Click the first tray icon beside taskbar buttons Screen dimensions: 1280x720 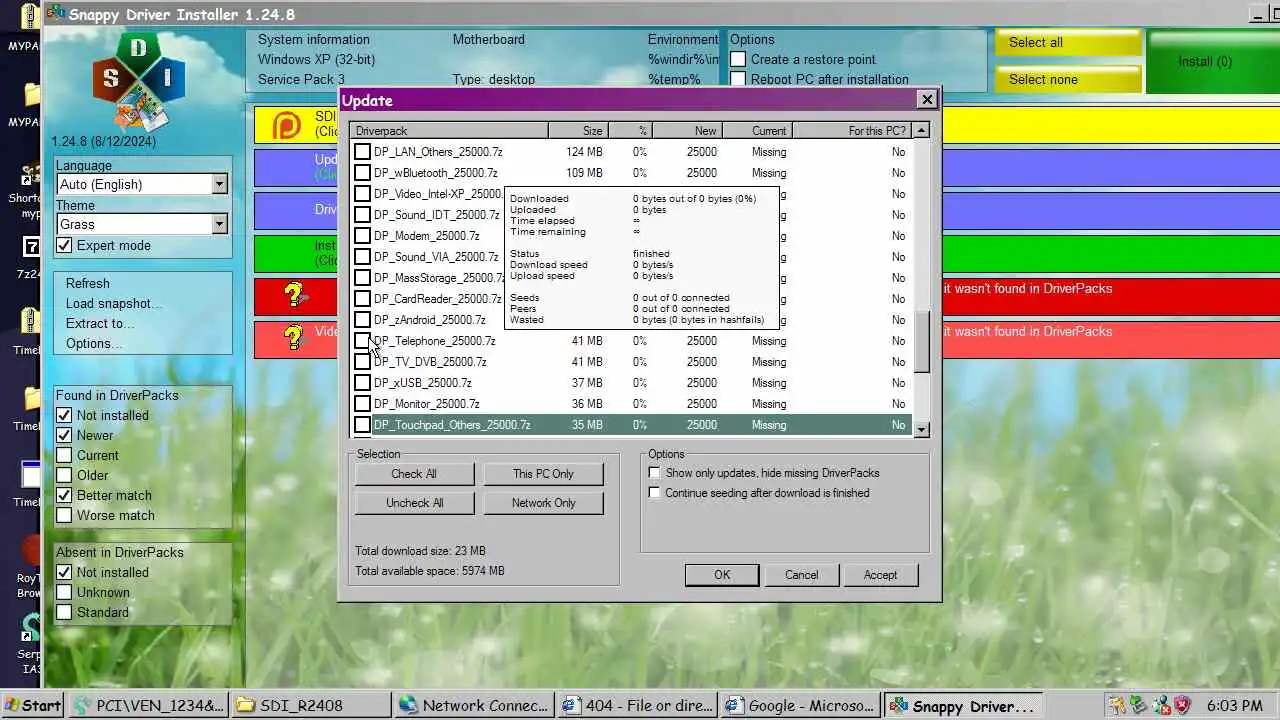coord(1115,705)
